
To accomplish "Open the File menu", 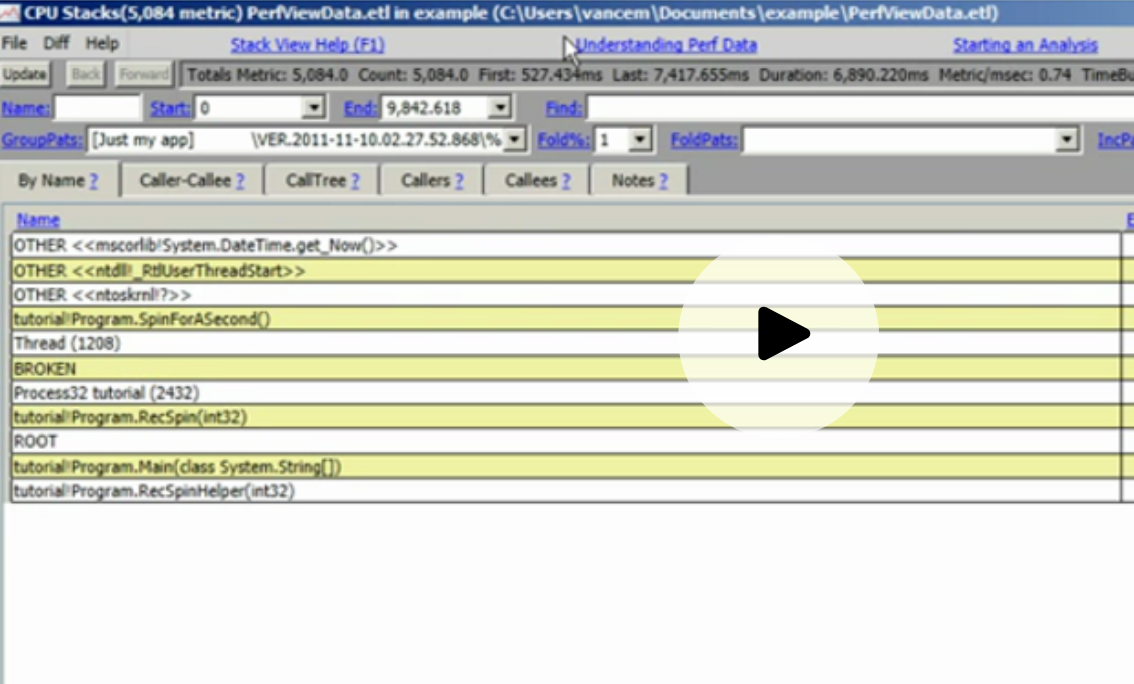I will click(x=14, y=43).
